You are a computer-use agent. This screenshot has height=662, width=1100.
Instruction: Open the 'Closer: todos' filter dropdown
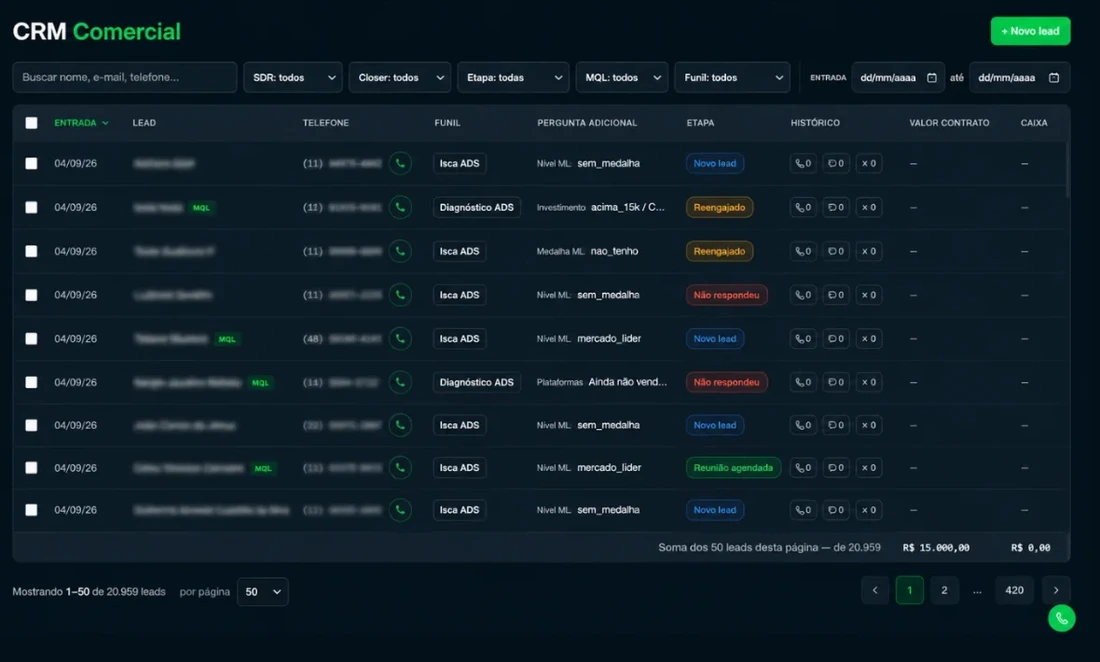click(400, 78)
